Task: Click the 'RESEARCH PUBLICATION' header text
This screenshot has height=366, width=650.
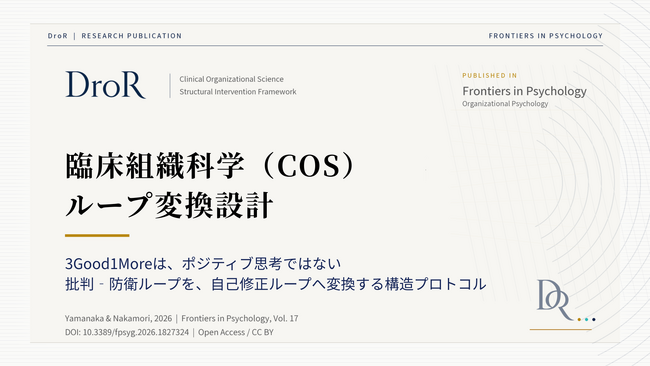Action: [x=131, y=36]
